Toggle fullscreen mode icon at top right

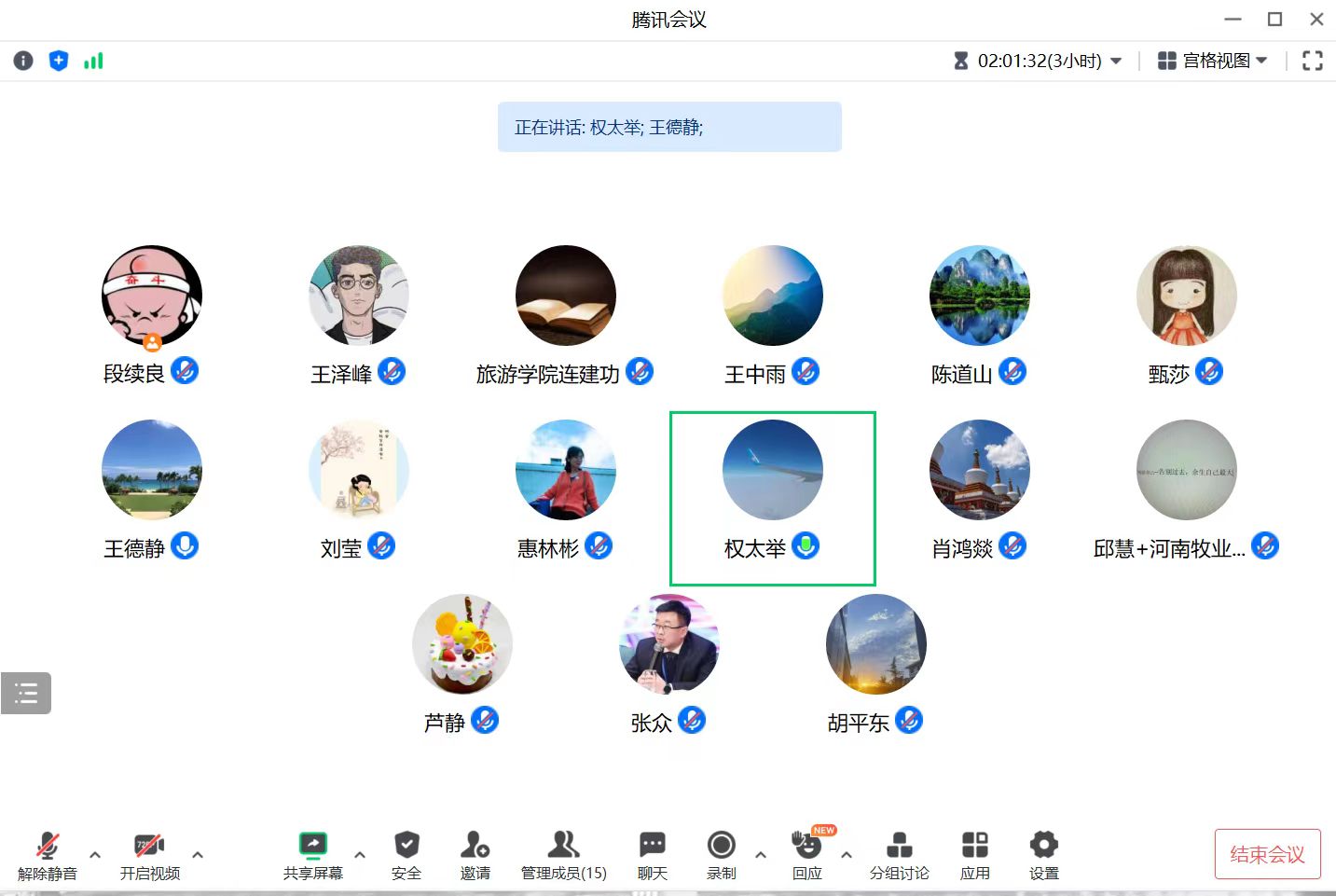[1312, 61]
